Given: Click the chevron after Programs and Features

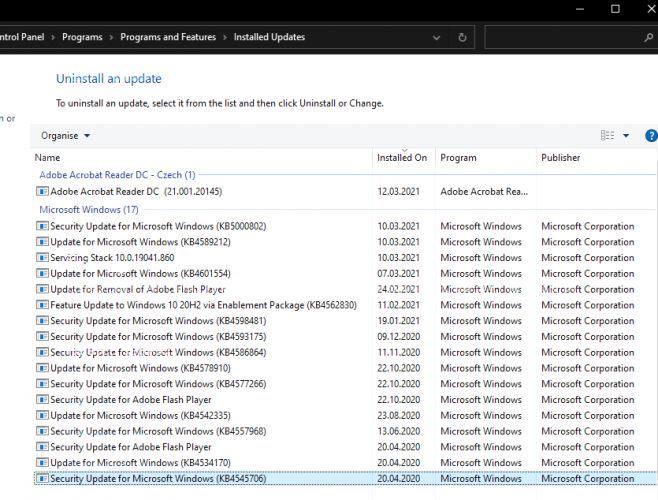Looking at the screenshot, I should (x=225, y=37).
